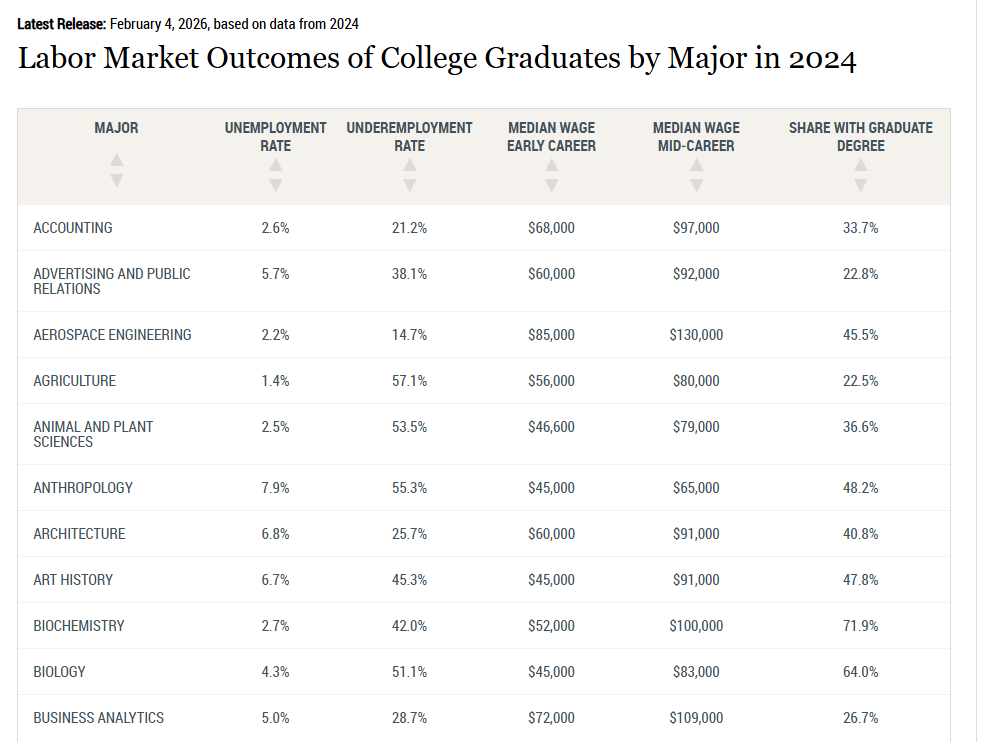Select the Aerospace Engineering row label
Image resolution: width=997 pixels, height=742 pixels.
click(112, 335)
